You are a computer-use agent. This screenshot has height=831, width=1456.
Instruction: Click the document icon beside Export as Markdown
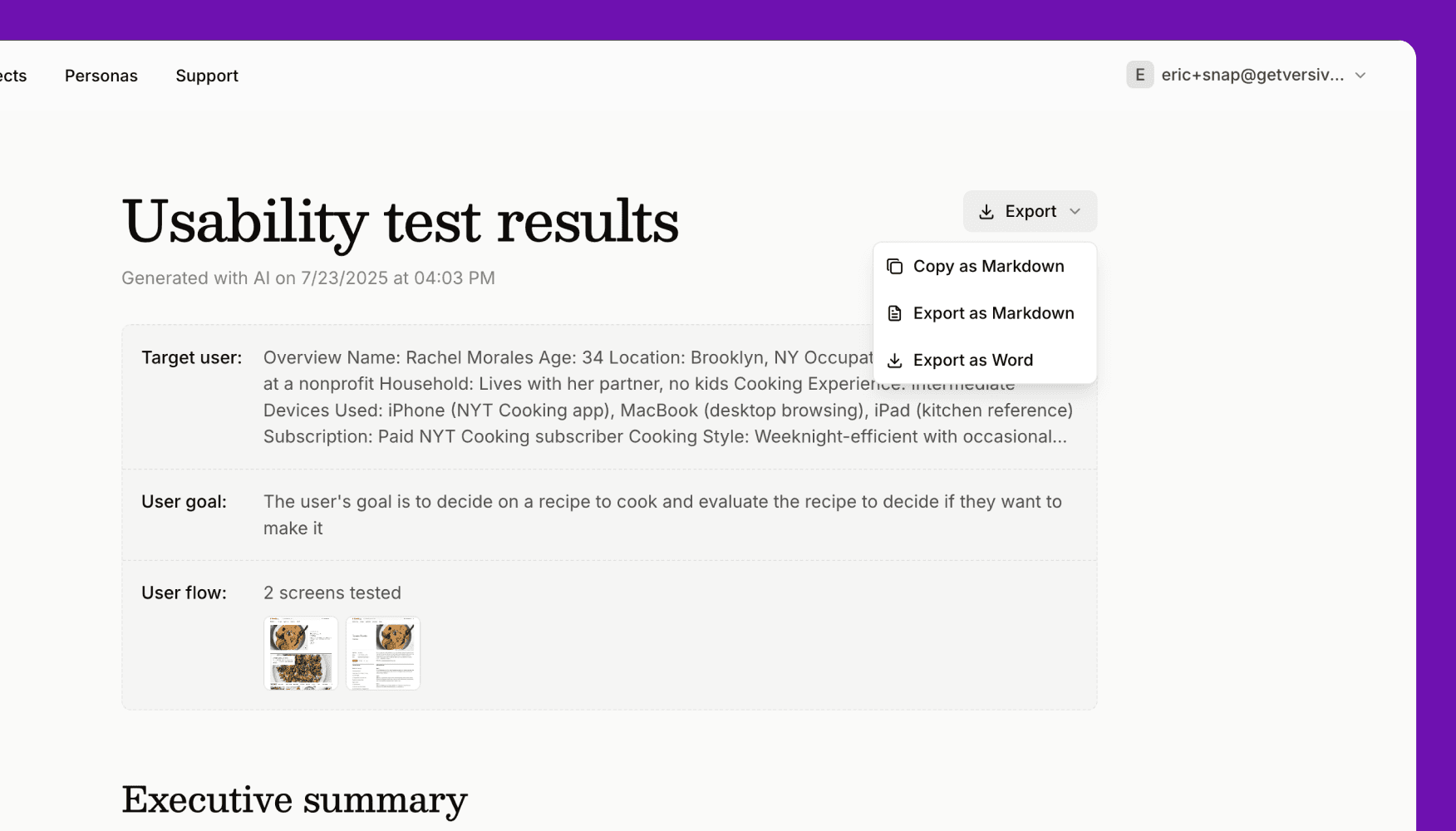point(894,313)
